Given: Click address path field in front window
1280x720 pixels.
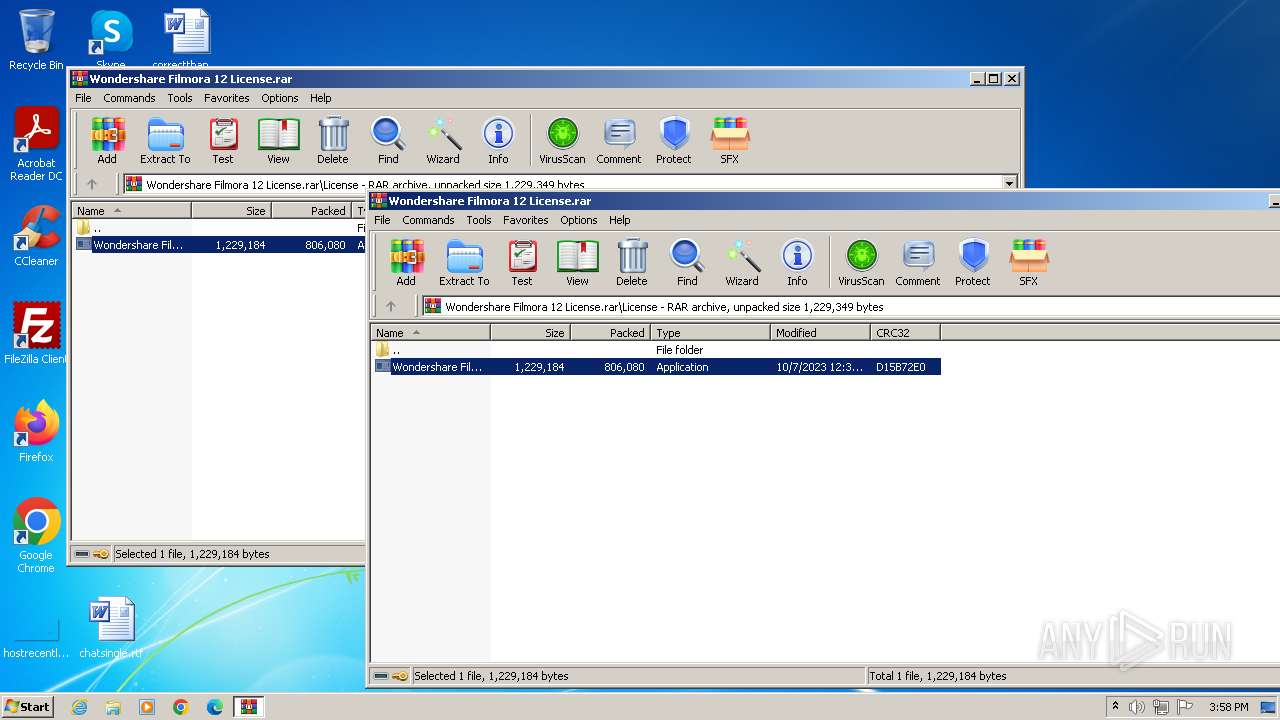Looking at the screenshot, I should 850,307.
